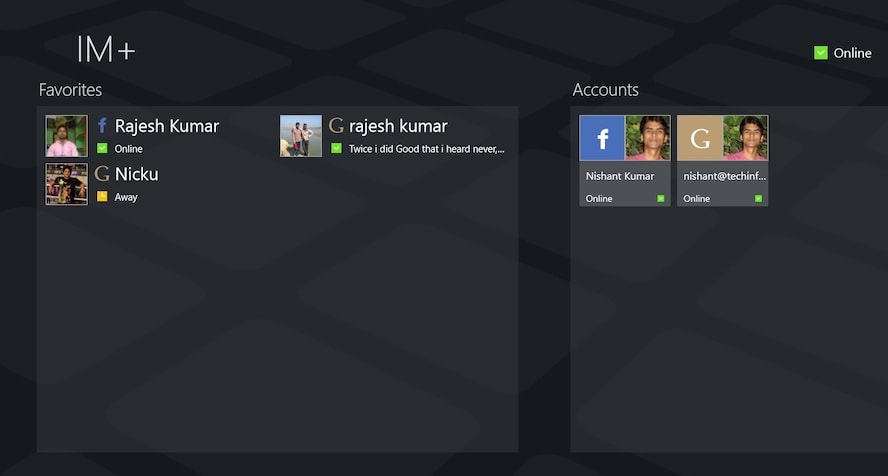888x476 pixels.
Task: Click the green status indicator on Nishant Kumar account
Action: pos(660,199)
